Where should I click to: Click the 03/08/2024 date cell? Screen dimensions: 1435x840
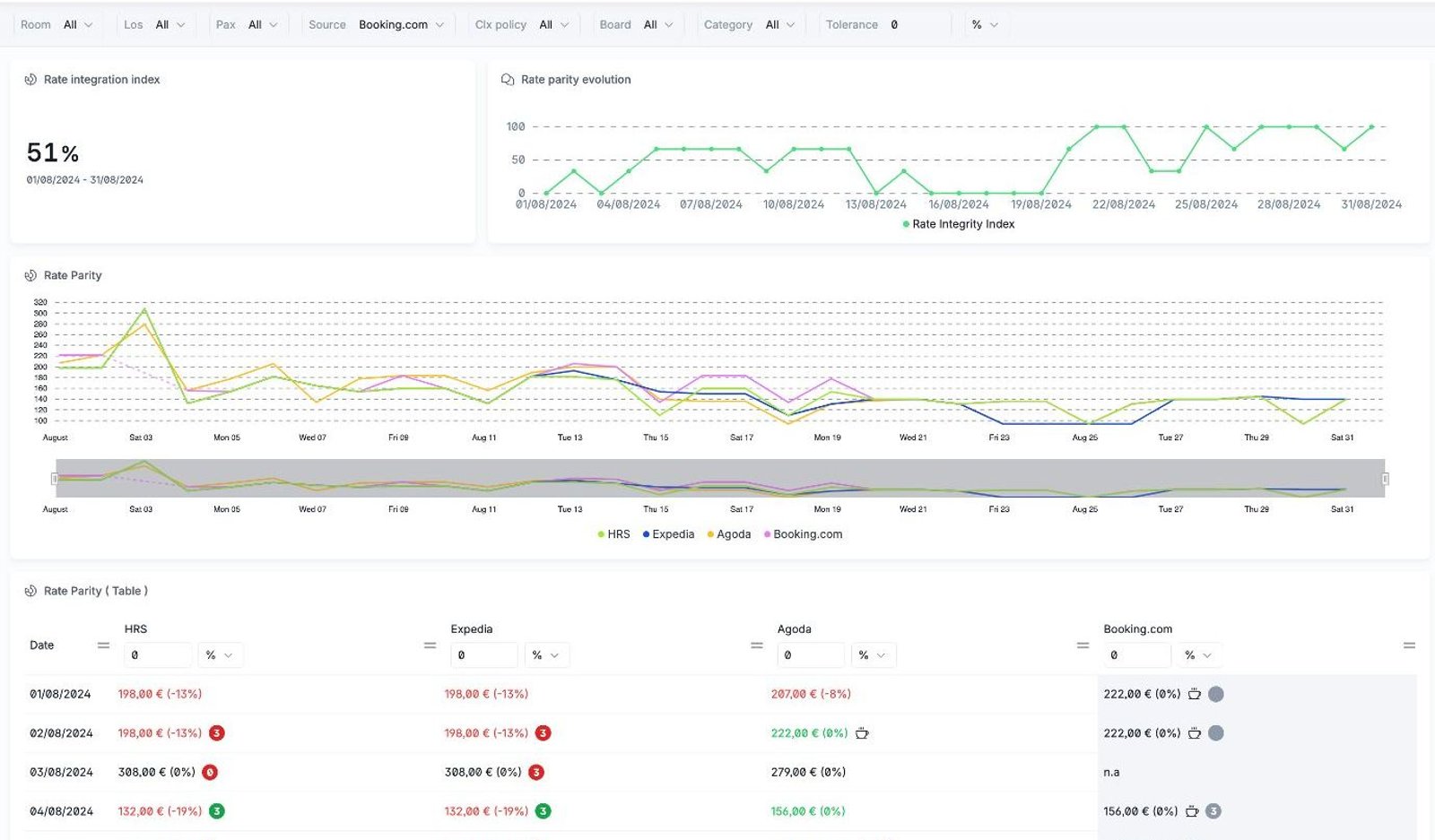pos(61,772)
